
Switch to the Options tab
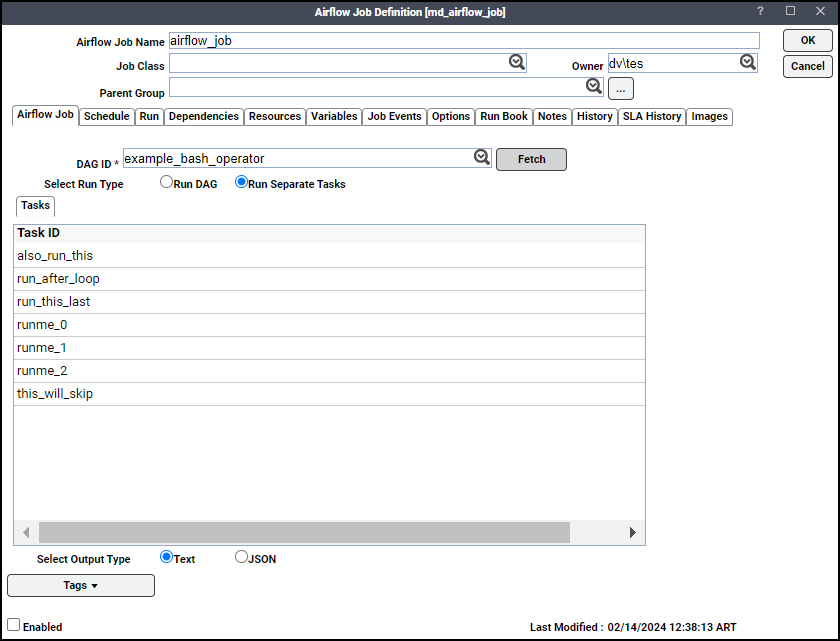pos(451,117)
